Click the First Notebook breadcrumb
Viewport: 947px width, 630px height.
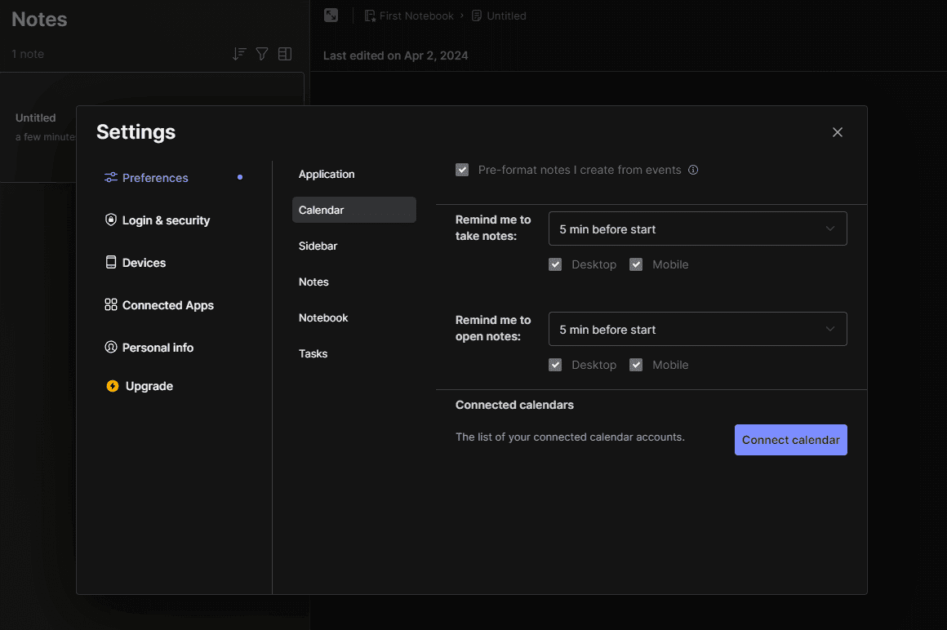(409, 16)
